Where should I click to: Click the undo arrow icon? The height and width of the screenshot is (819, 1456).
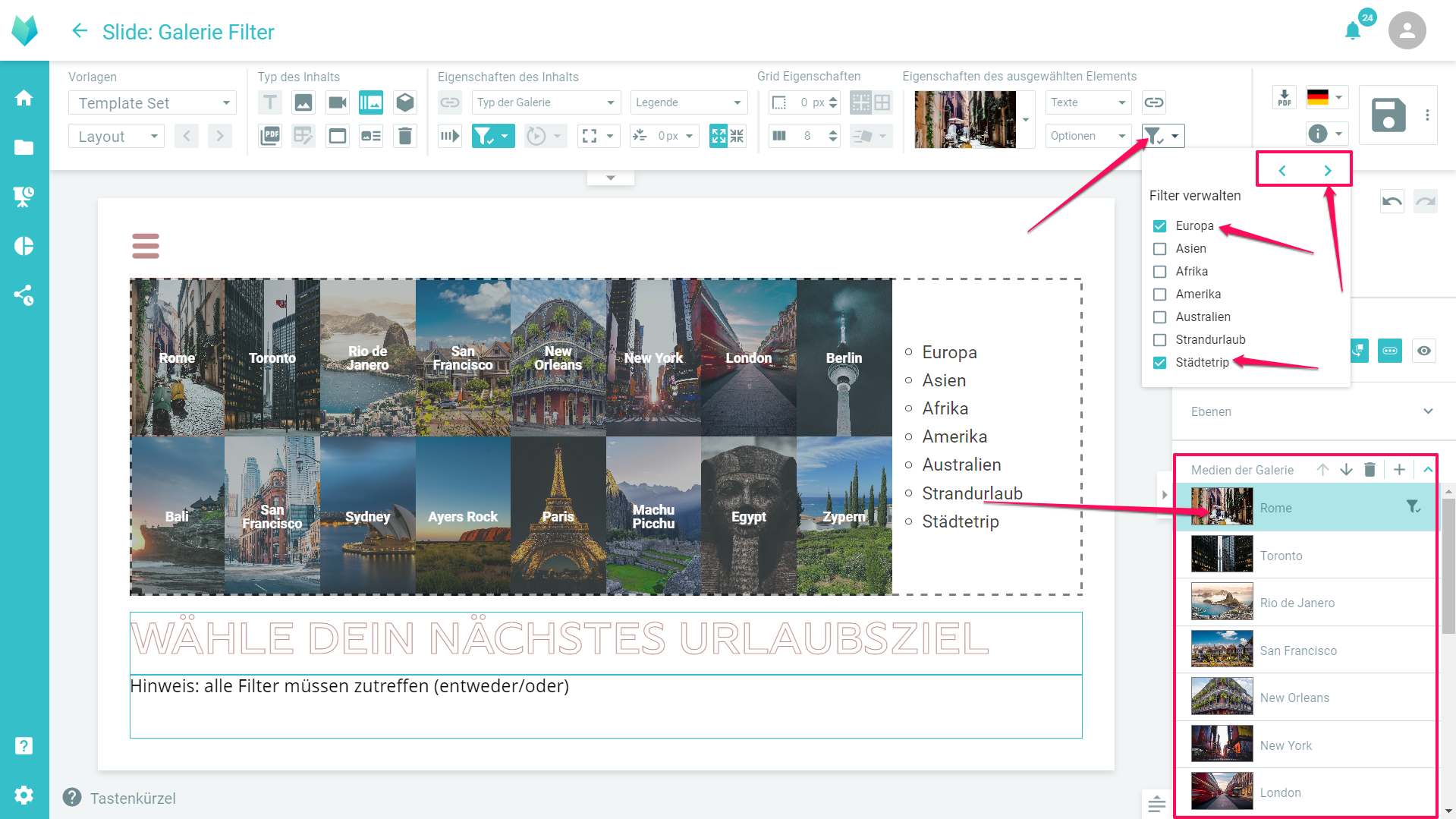(1392, 201)
